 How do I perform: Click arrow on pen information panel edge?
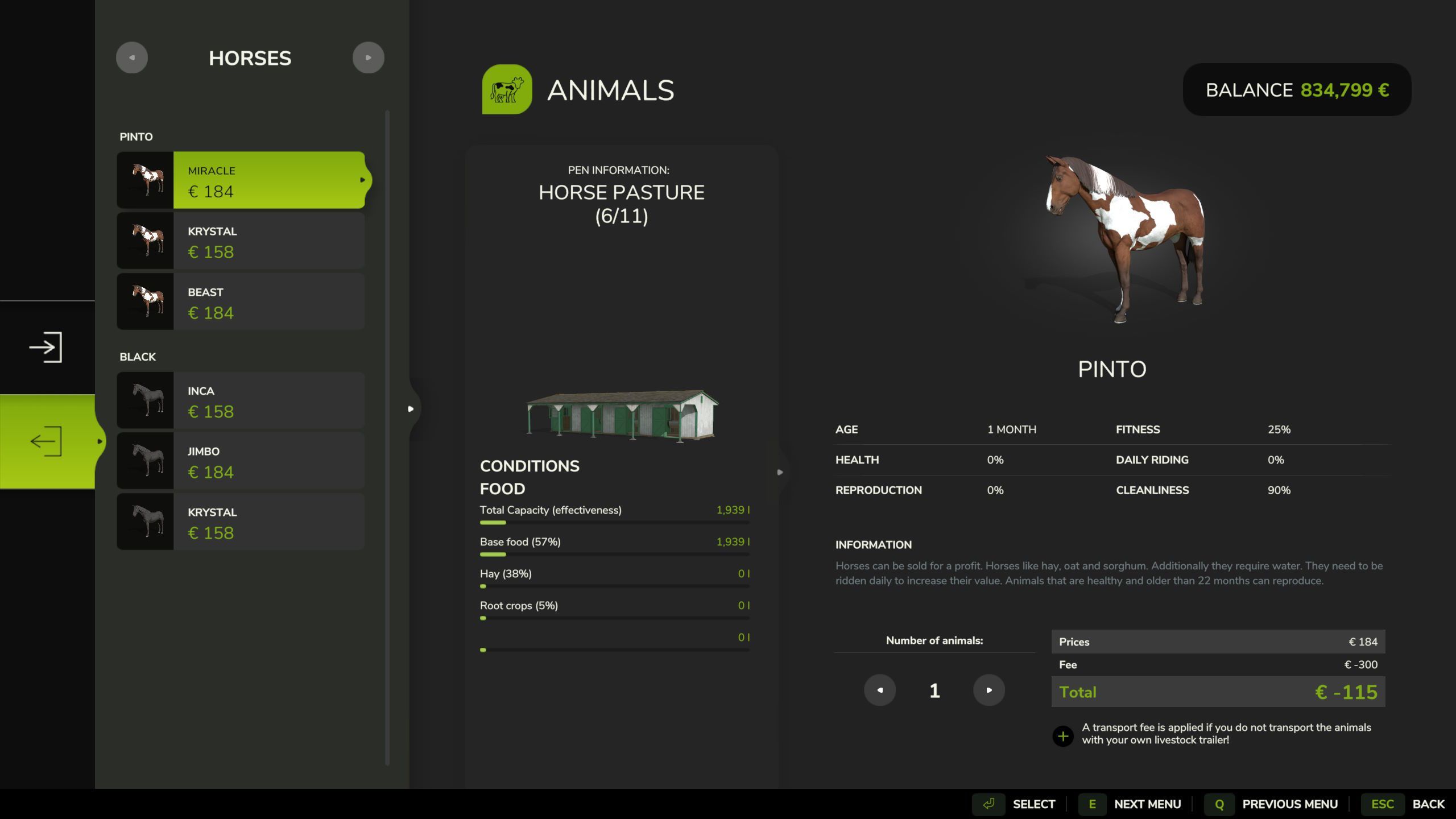click(x=780, y=472)
